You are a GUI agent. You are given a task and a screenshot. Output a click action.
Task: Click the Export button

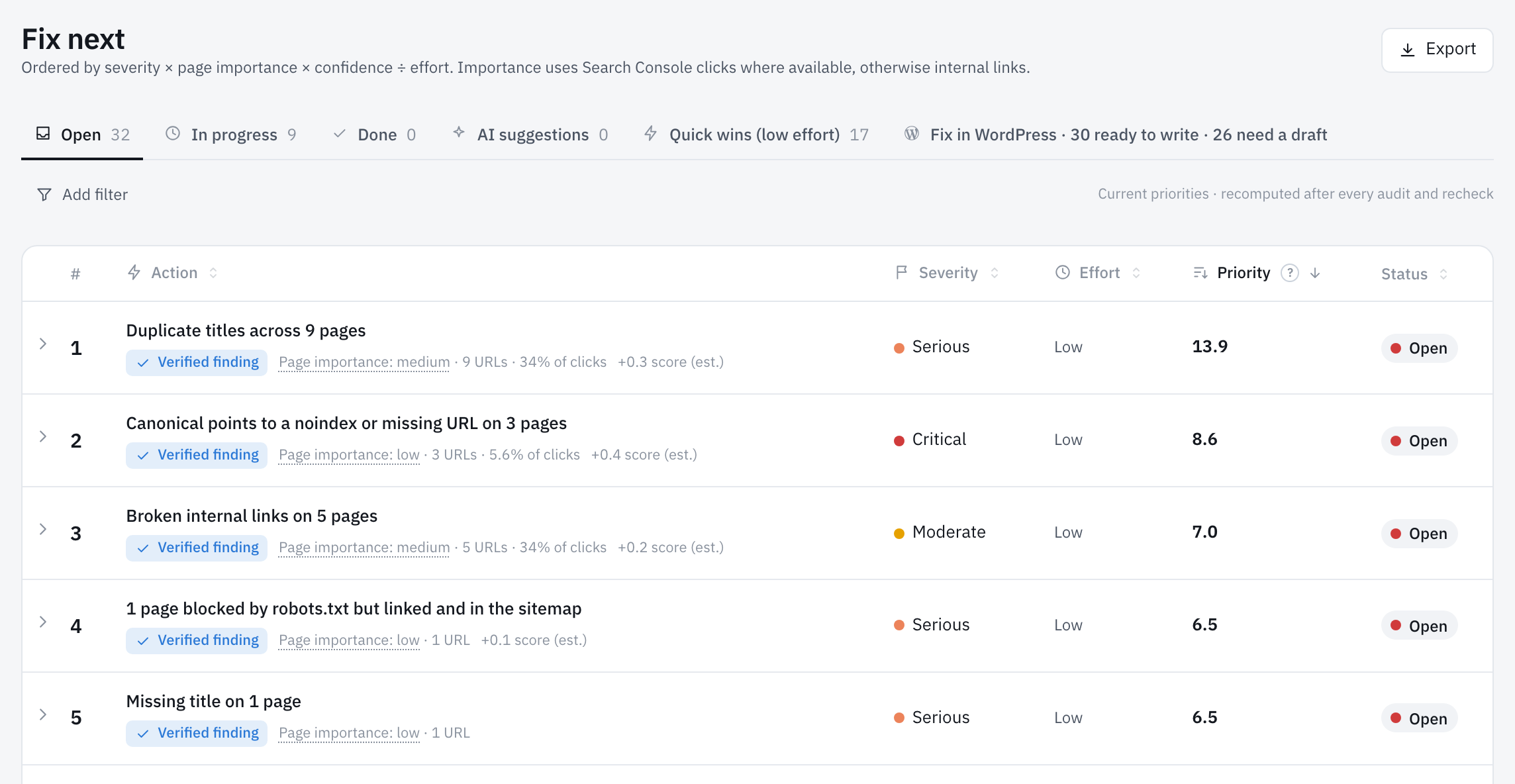coord(1437,50)
